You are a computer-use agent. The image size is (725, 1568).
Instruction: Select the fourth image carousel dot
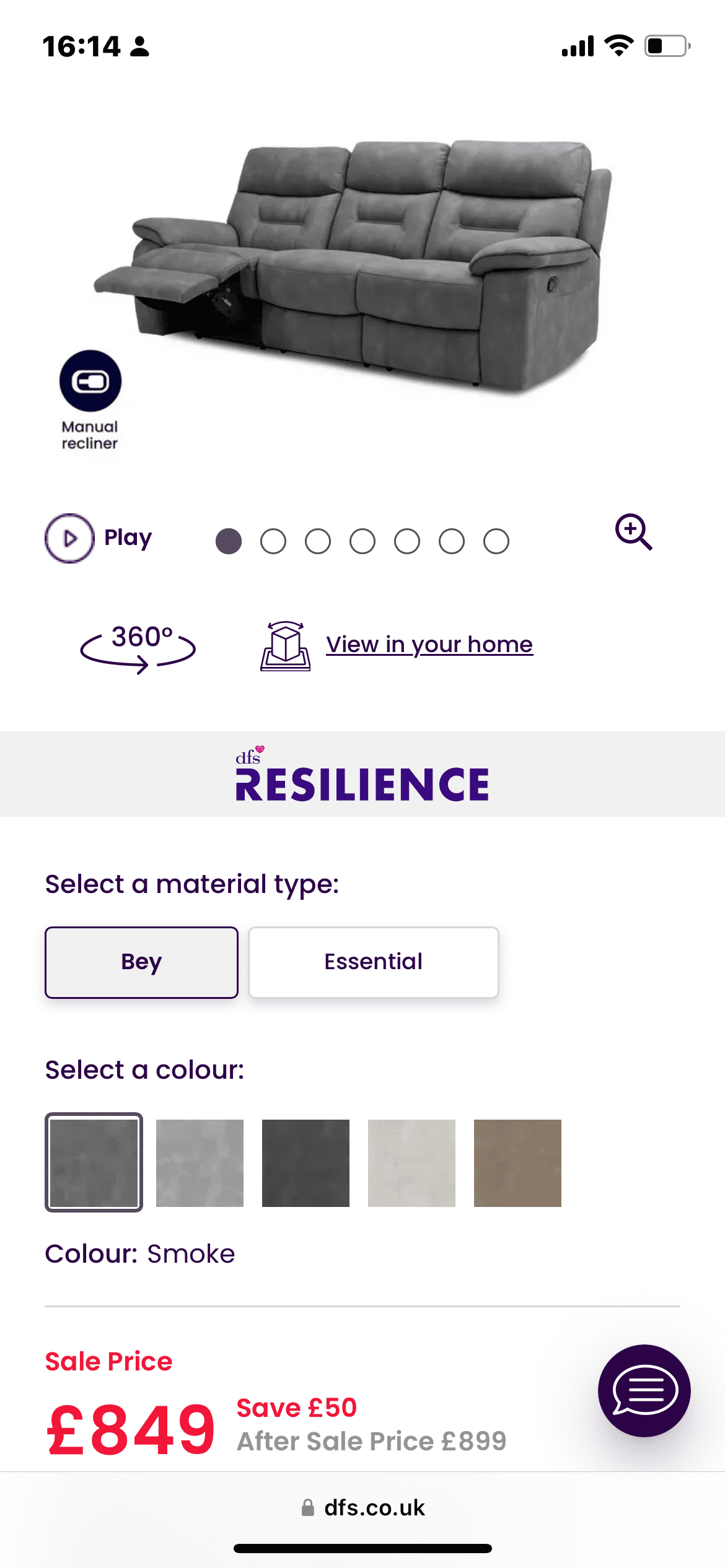pyautogui.click(x=362, y=541)
